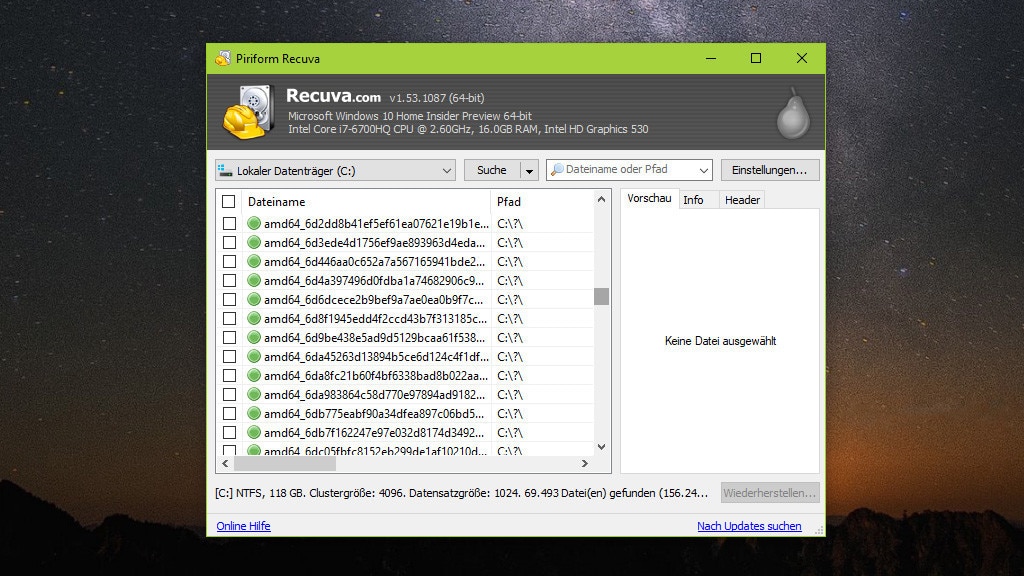Open the Lokaler Datenträger (C:) drive dropdown
The width and height of the screenshot is (1024, 576).
point(335,170)
